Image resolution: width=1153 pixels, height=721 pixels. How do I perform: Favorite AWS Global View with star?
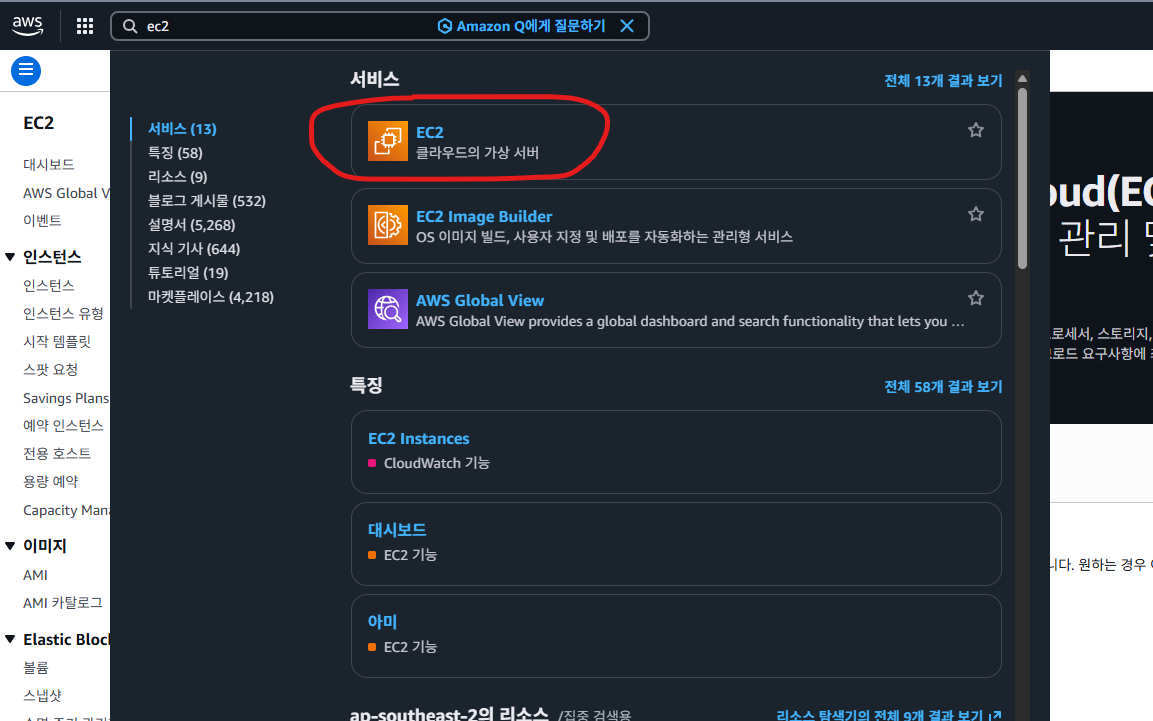point(976,298)
